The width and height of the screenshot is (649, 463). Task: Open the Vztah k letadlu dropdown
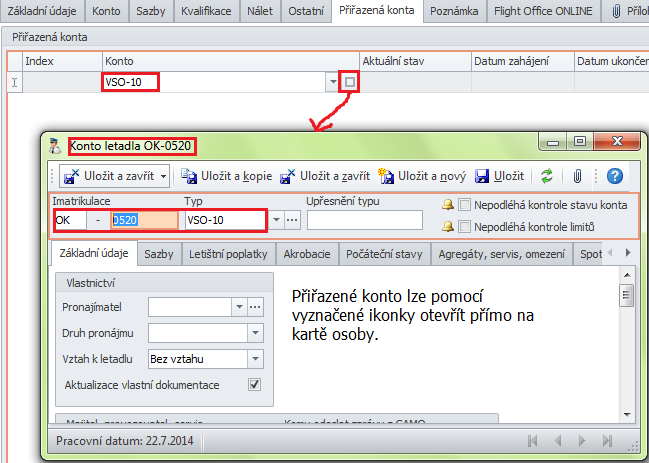point(255,358)
